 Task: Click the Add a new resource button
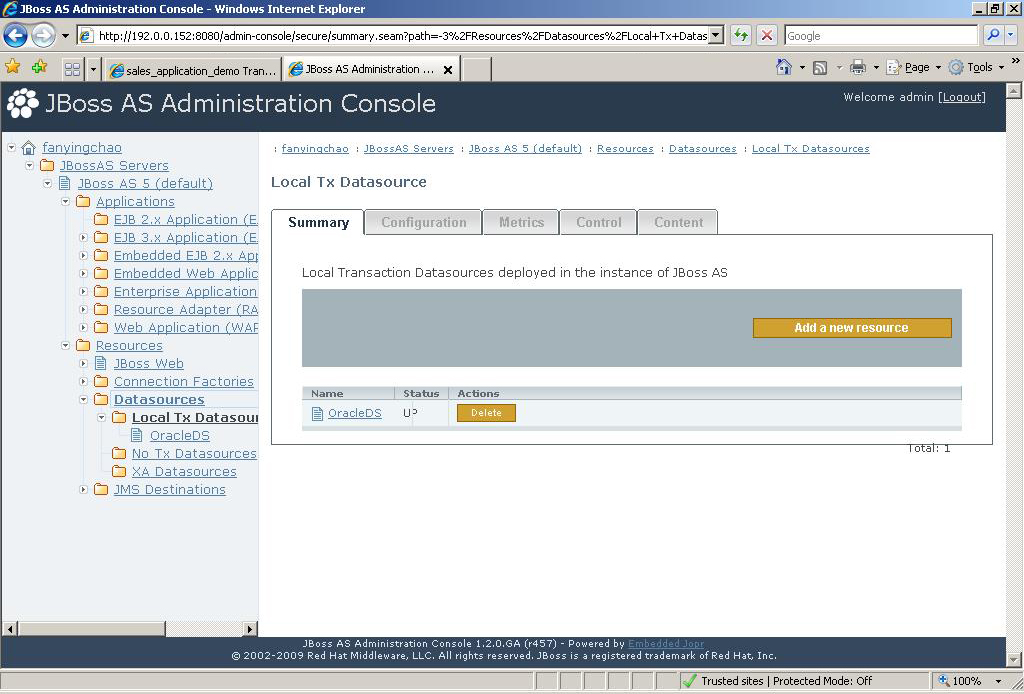tap(852, 328)
